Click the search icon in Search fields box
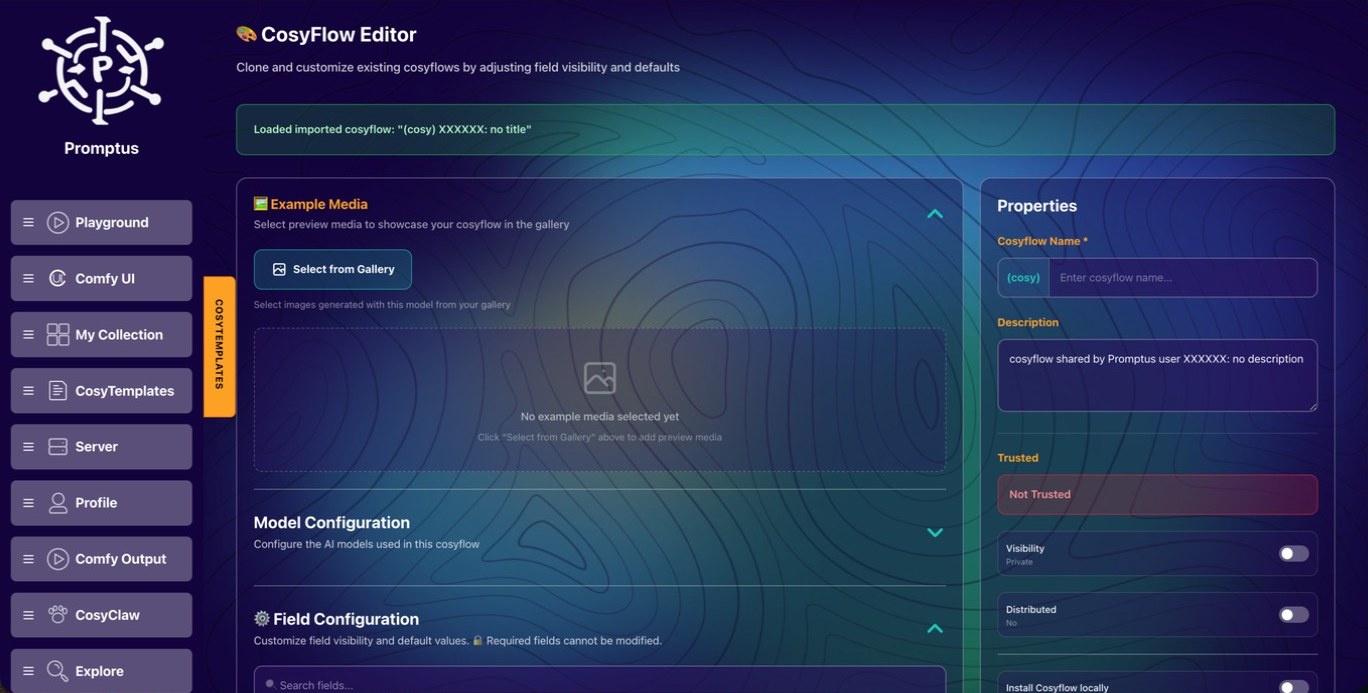Screen dimensions: 1368x693 tap(270, 684)
